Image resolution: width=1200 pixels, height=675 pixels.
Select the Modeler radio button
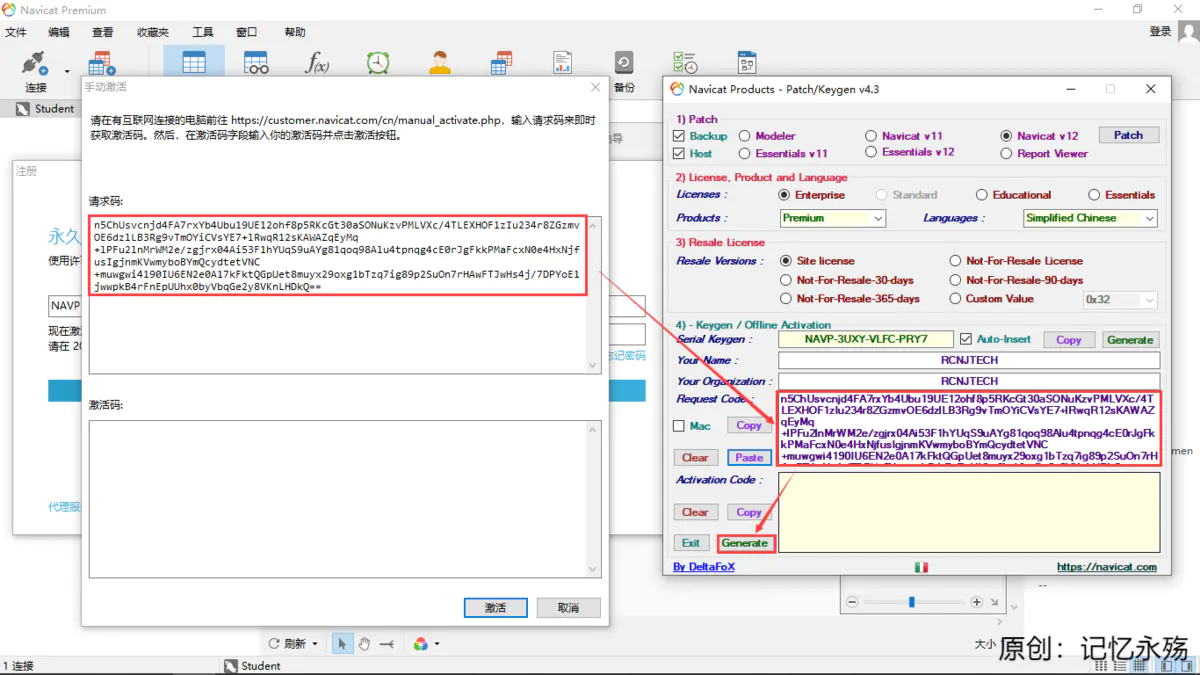pos(745,136)
